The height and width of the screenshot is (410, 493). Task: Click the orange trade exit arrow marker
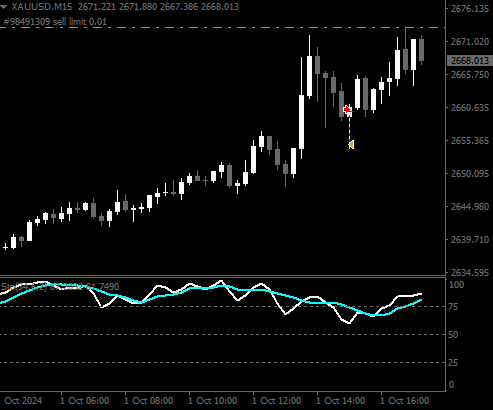pos(351,144)
